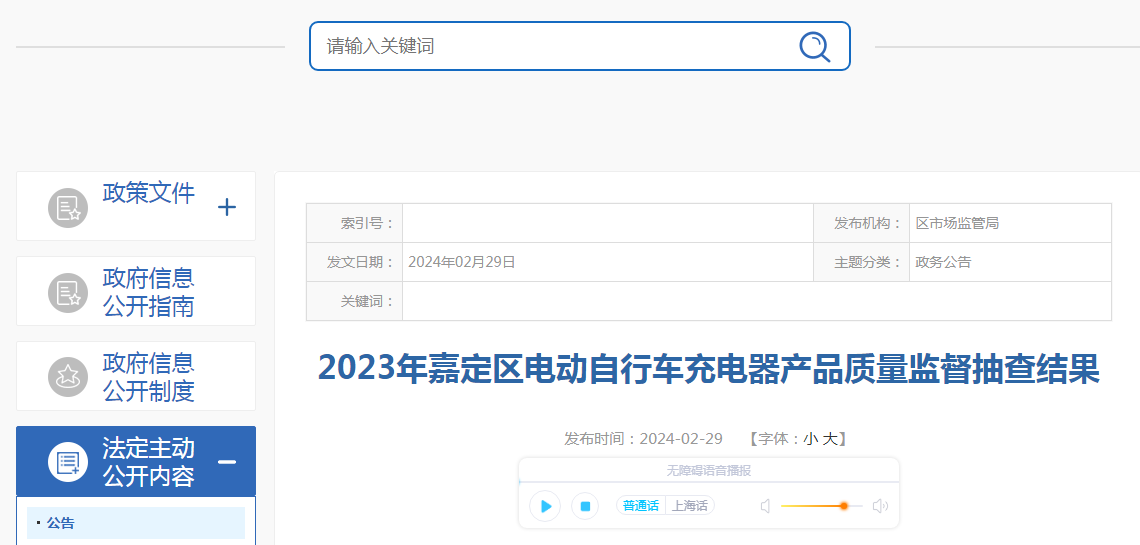Screen dimensions: 1140x545
Task: Expand the 政策文件 plus sign
Action: (x=227, y=208)
